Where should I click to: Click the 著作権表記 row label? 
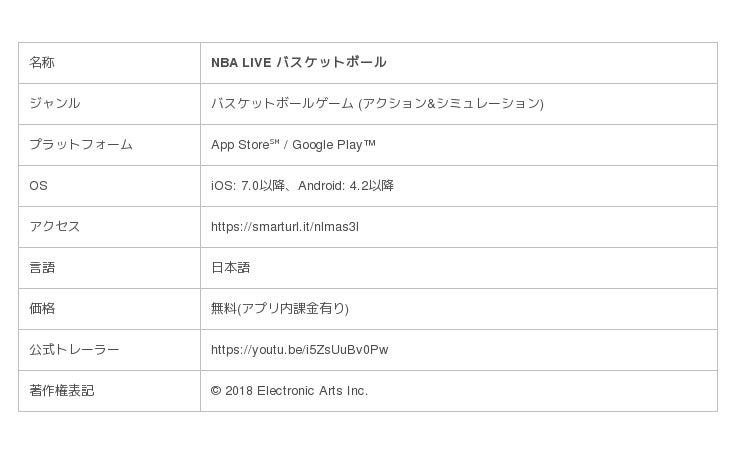click(61, 391)
